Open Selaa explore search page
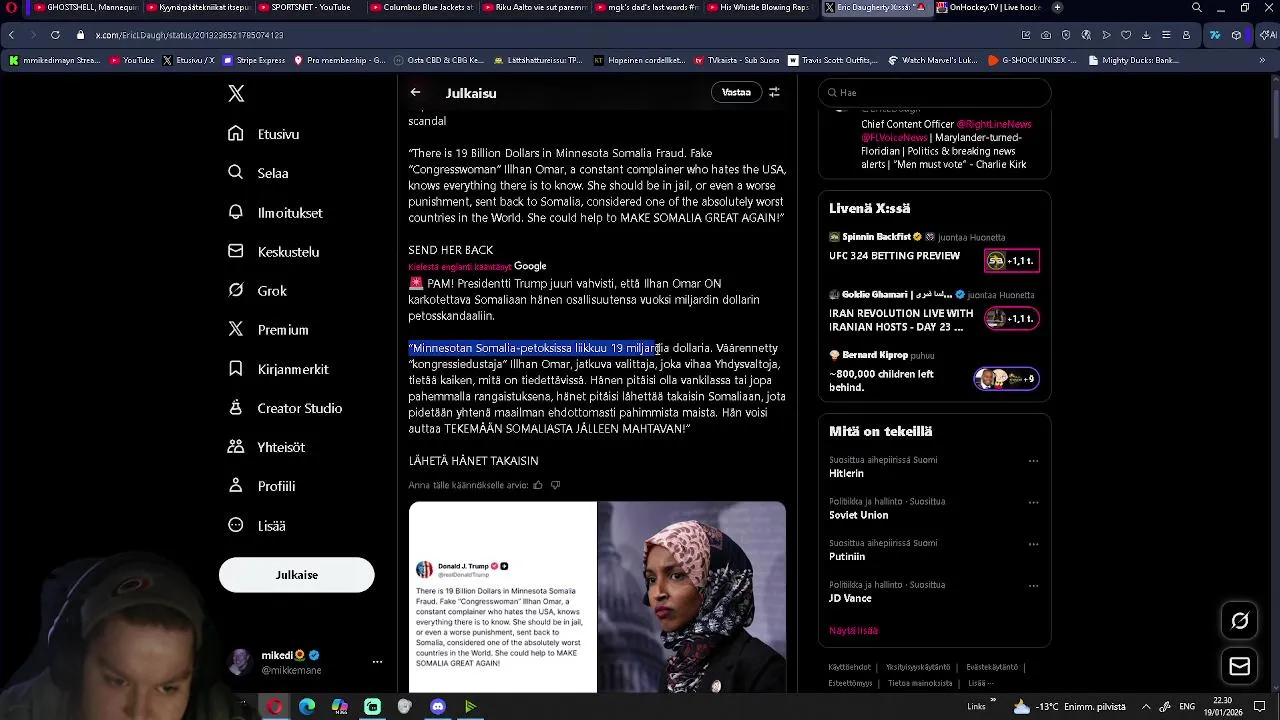The height and width of the screenshot is (720, 1280). pos(258,173)
